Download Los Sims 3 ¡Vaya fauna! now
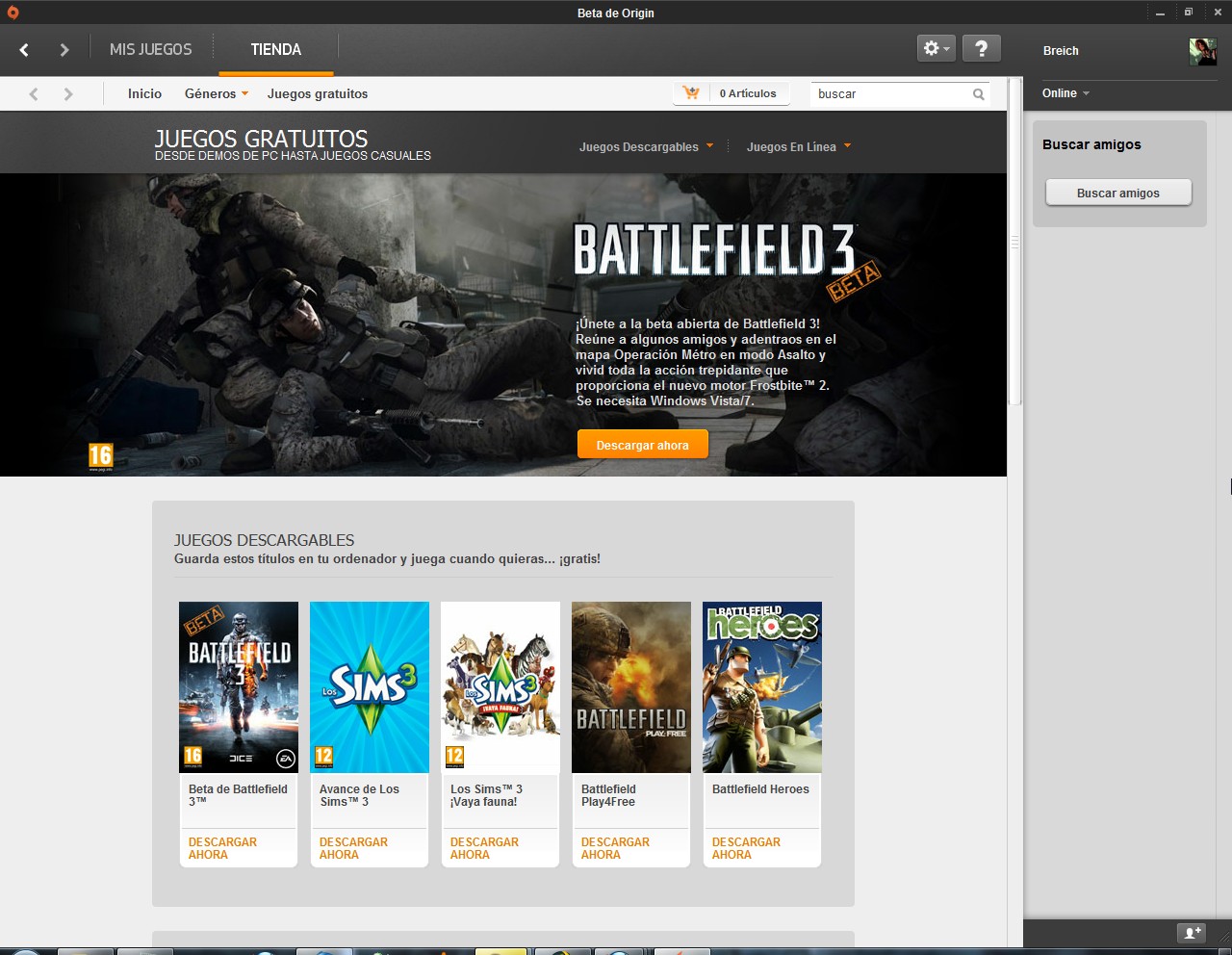Screen dimensions: 1232x955 [484, 848]
